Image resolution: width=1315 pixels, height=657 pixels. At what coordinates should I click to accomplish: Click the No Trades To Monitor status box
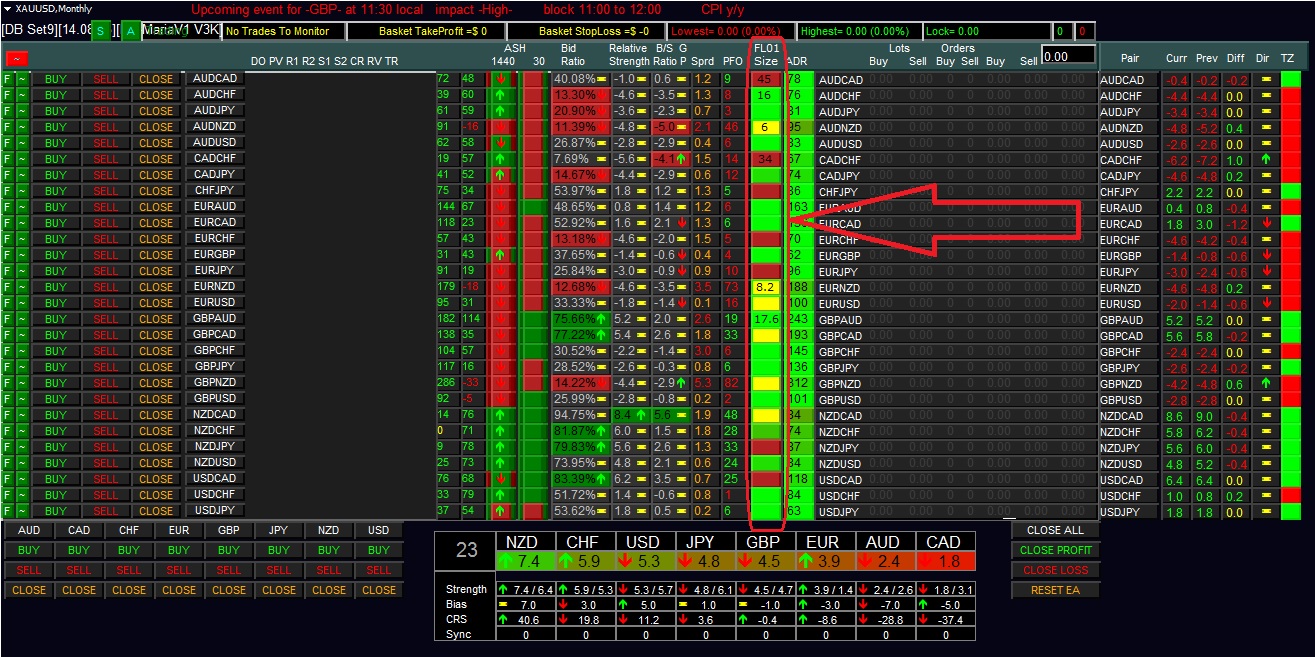[282, 32]
